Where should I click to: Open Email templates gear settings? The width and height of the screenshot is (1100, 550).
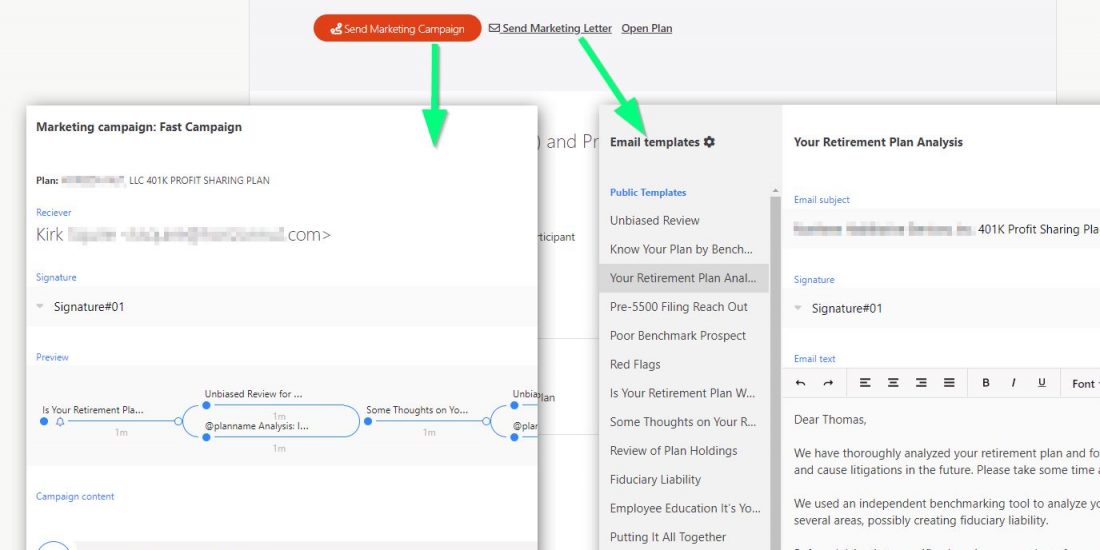tap(710, 142)
